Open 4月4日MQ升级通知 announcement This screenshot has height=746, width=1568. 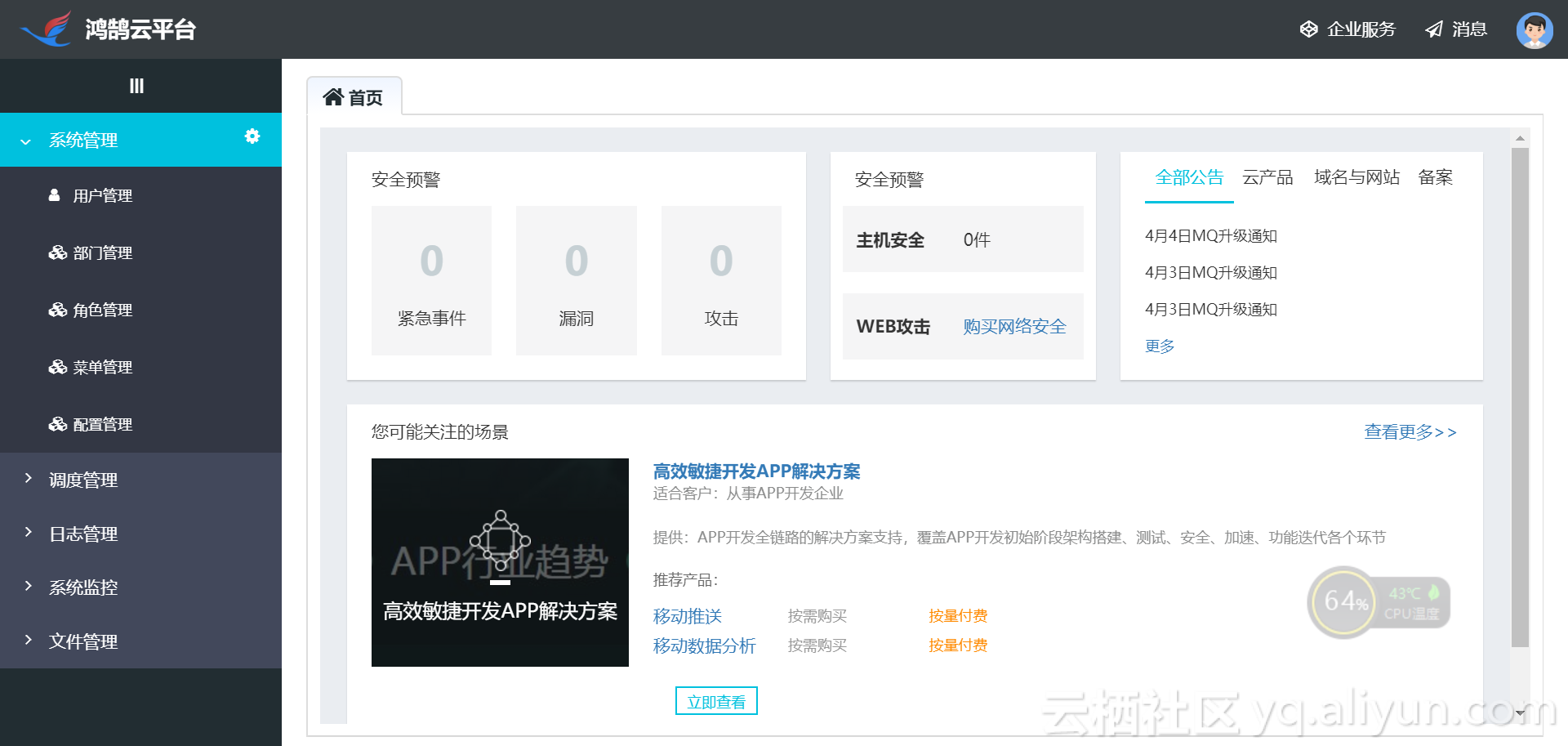click(x=1211, y=236)
